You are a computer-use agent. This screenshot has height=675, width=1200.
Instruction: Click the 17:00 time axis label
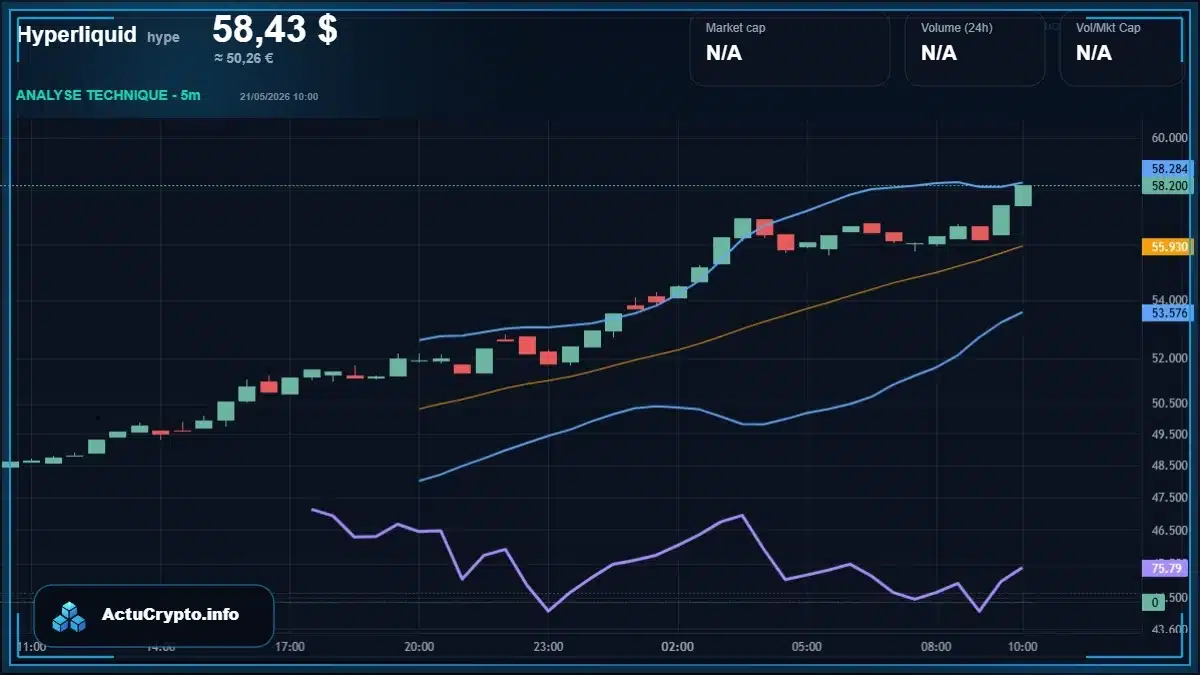[x=290, y=647]
